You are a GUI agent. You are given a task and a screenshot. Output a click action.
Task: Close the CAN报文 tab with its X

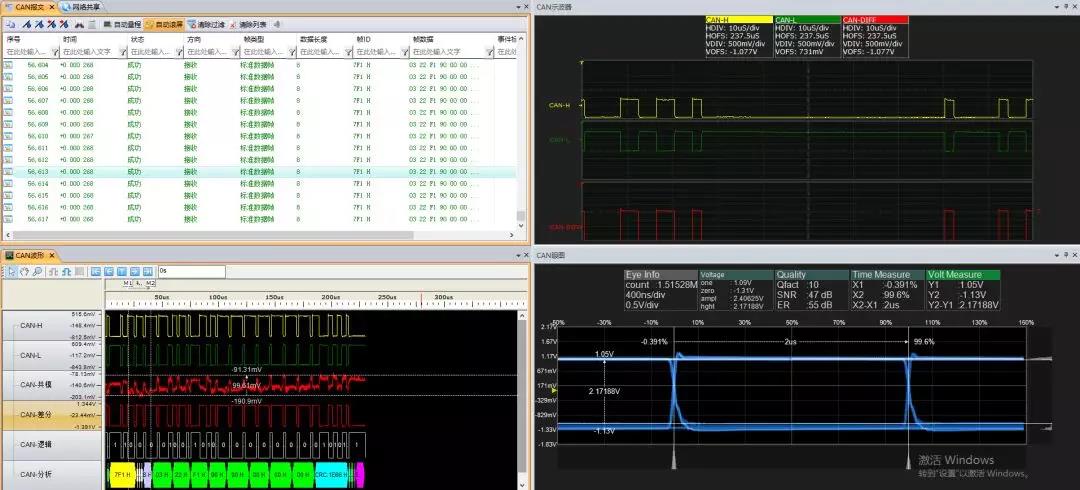click(52, 7)
